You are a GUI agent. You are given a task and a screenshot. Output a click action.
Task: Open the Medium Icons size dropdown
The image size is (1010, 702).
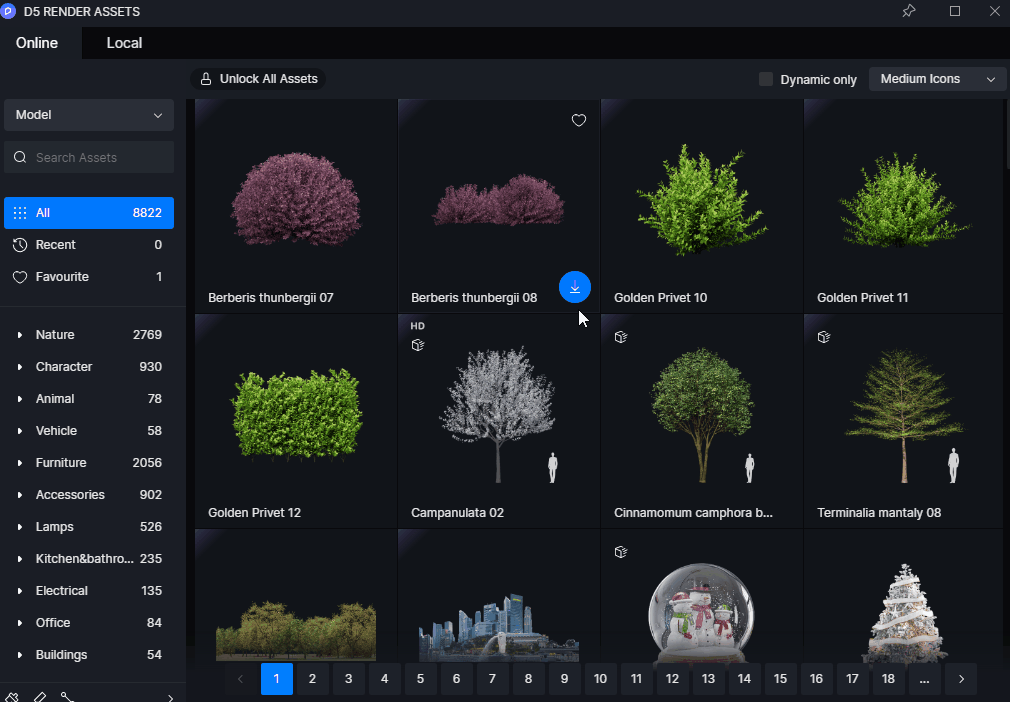pos(937,79)
